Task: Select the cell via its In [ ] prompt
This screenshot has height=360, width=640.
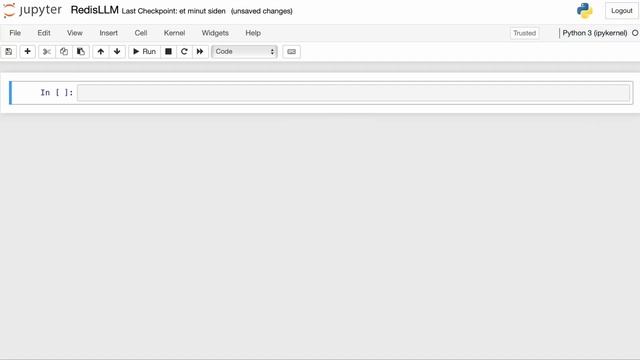Action: [57, 93]
